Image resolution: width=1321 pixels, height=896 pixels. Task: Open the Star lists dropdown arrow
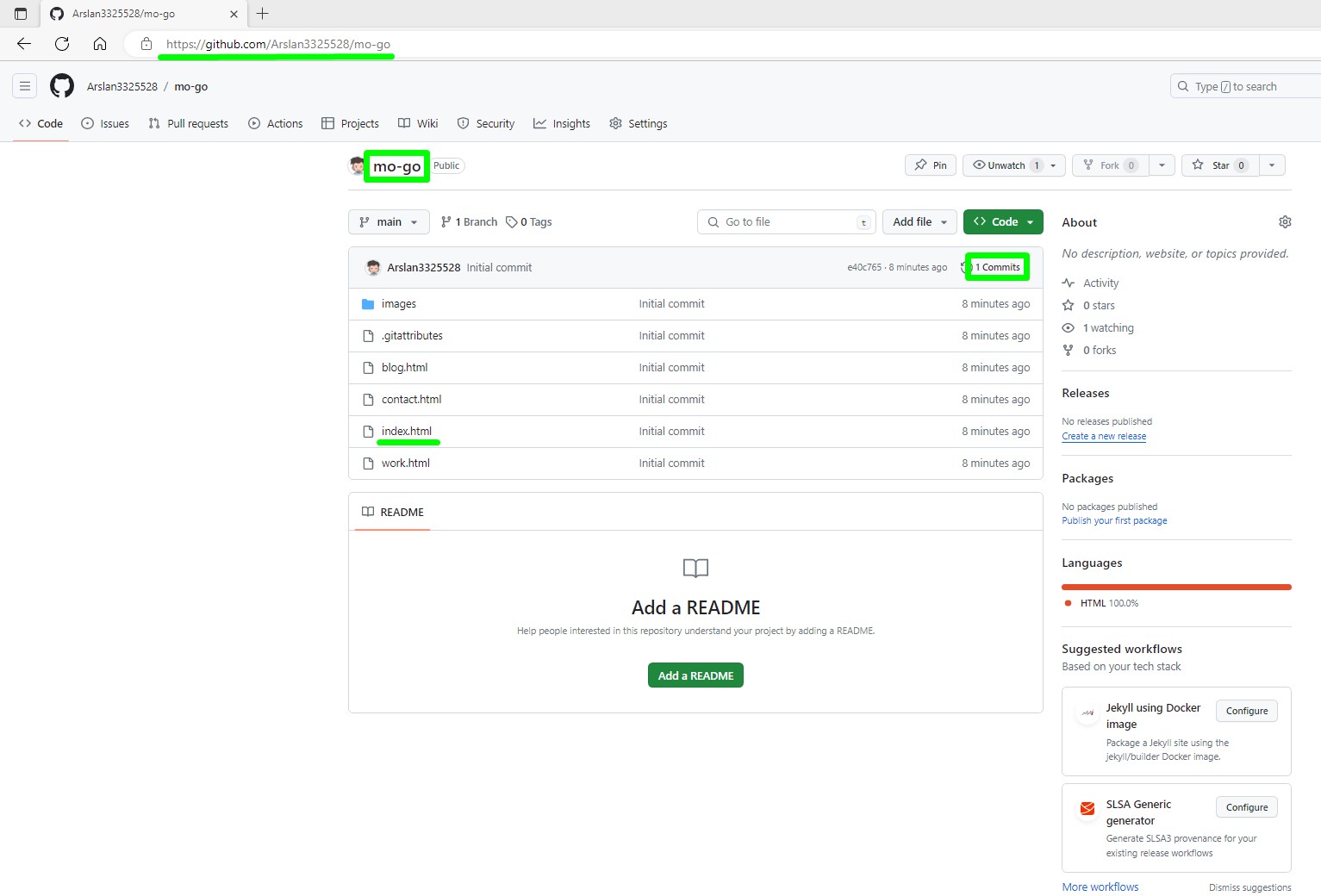point(1272,165)
